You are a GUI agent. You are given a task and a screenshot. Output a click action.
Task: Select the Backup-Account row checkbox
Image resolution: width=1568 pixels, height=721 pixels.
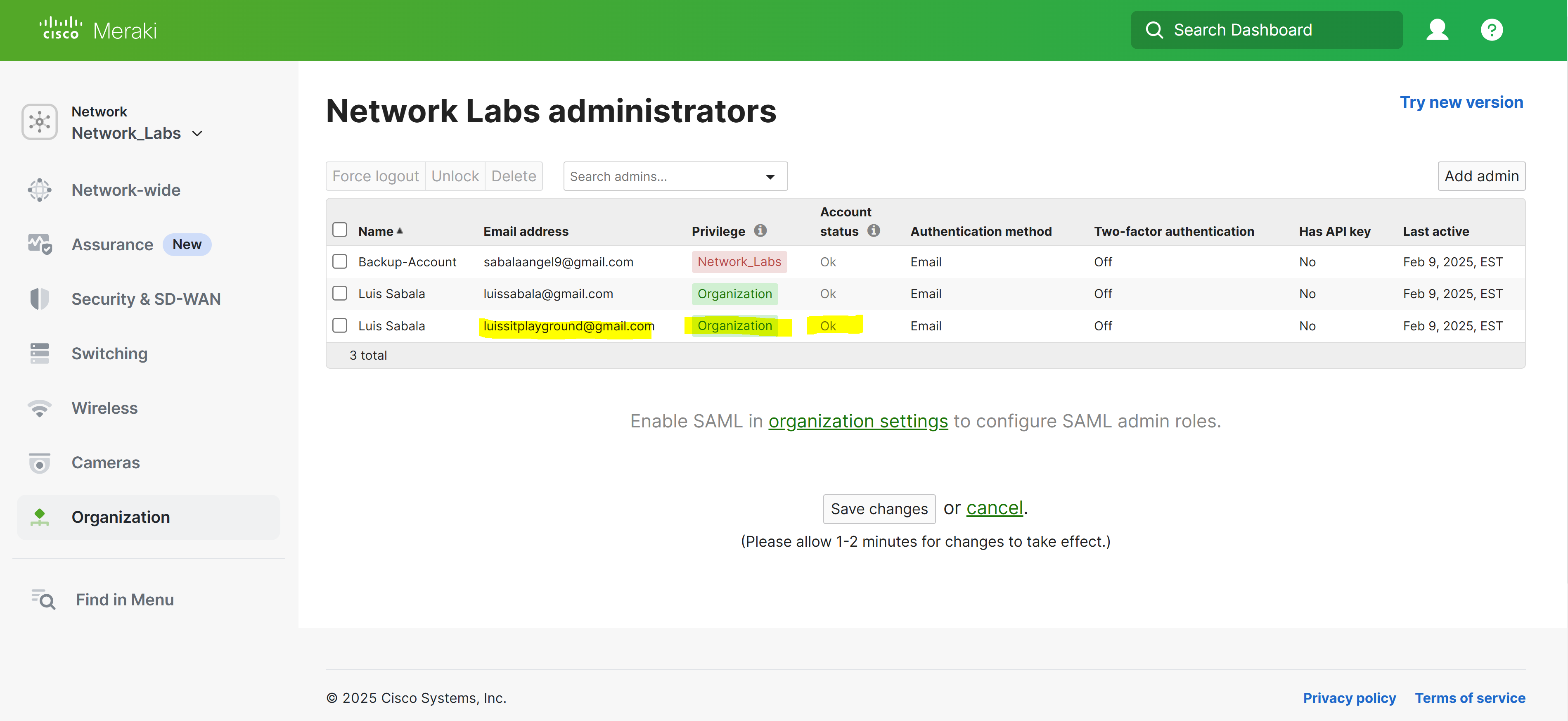340,261
